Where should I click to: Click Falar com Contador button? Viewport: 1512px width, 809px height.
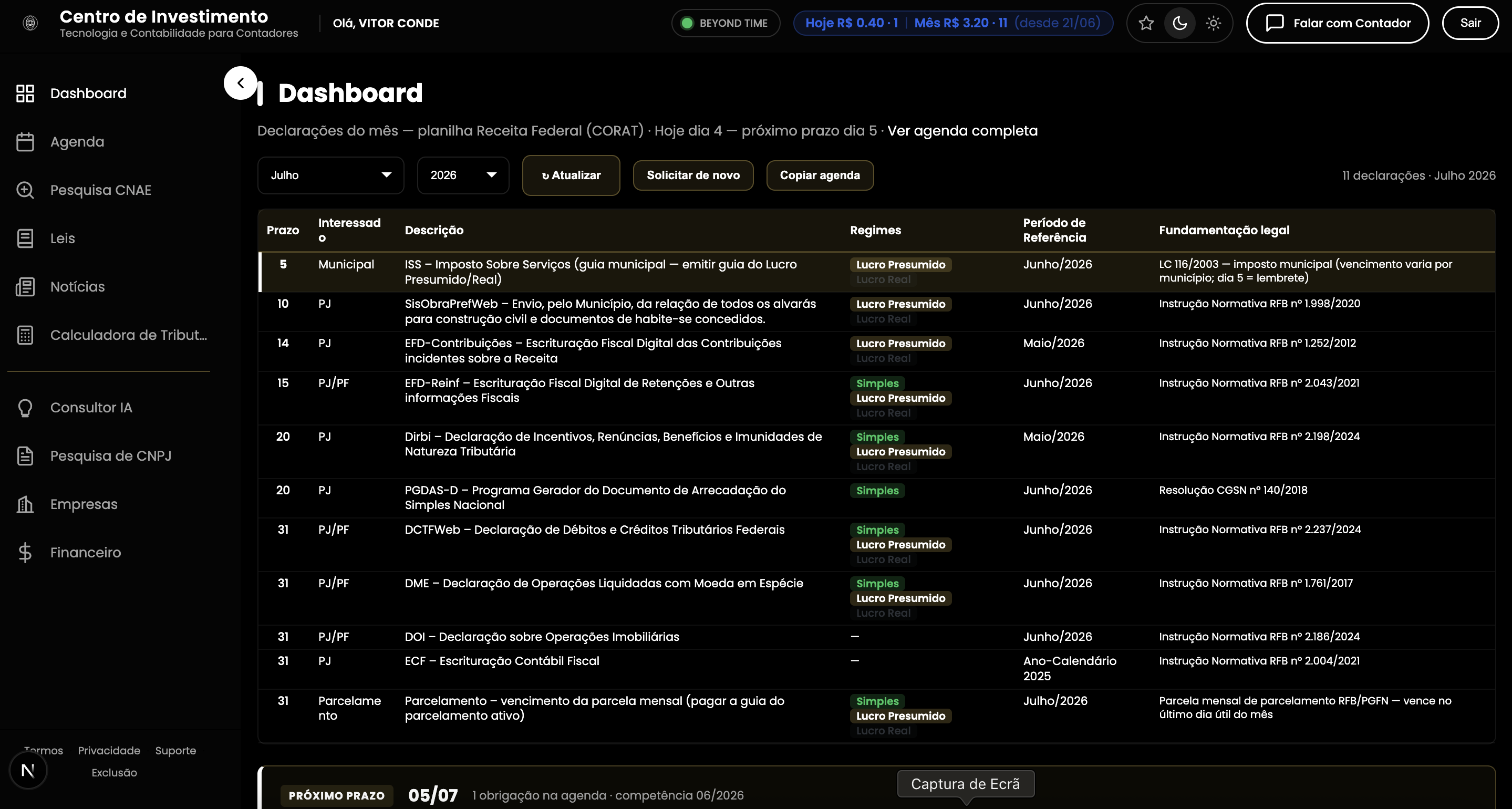click(x=1337, y=23)
